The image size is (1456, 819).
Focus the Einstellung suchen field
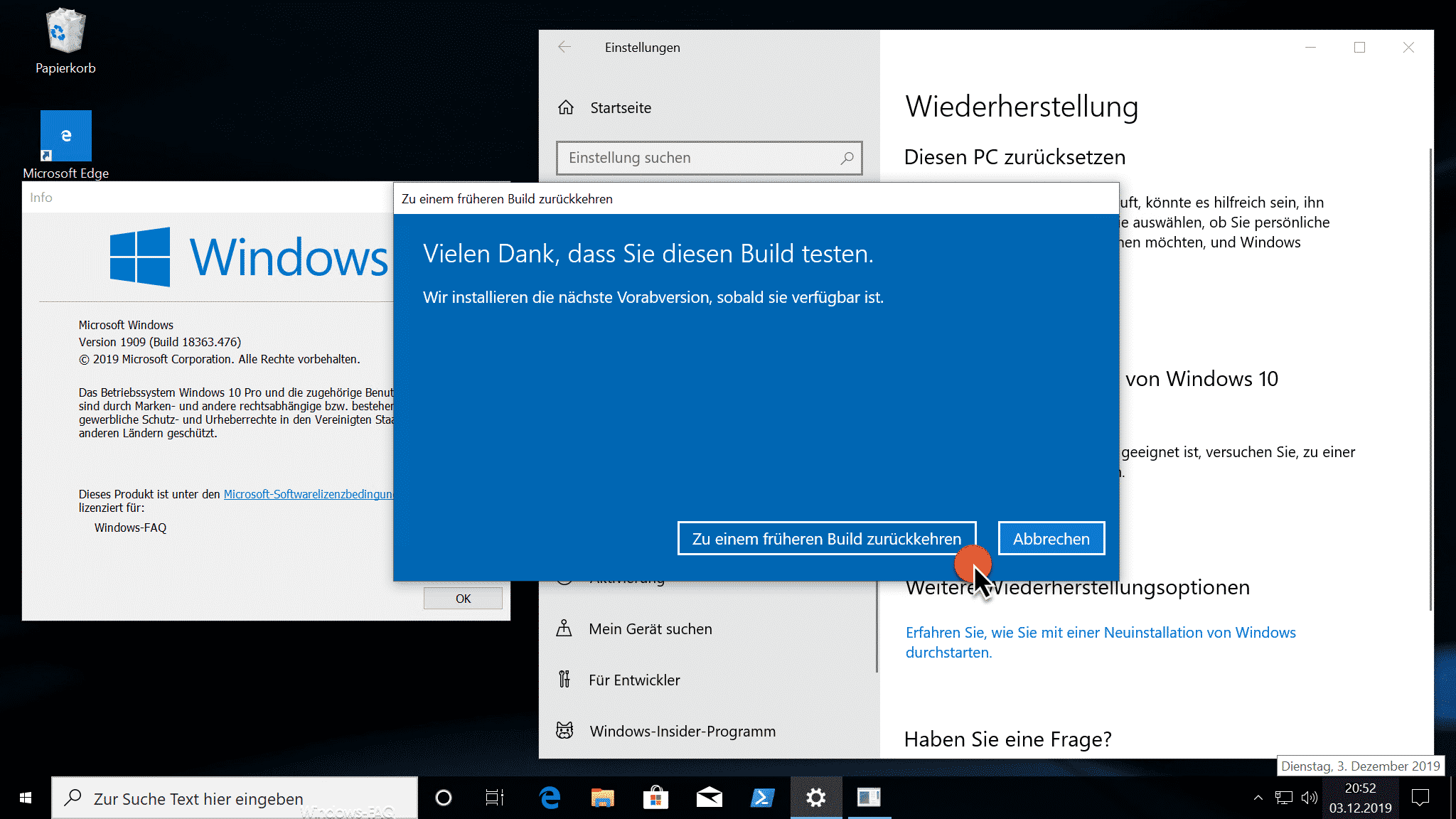pyautogui.click(x=709, y=158)
